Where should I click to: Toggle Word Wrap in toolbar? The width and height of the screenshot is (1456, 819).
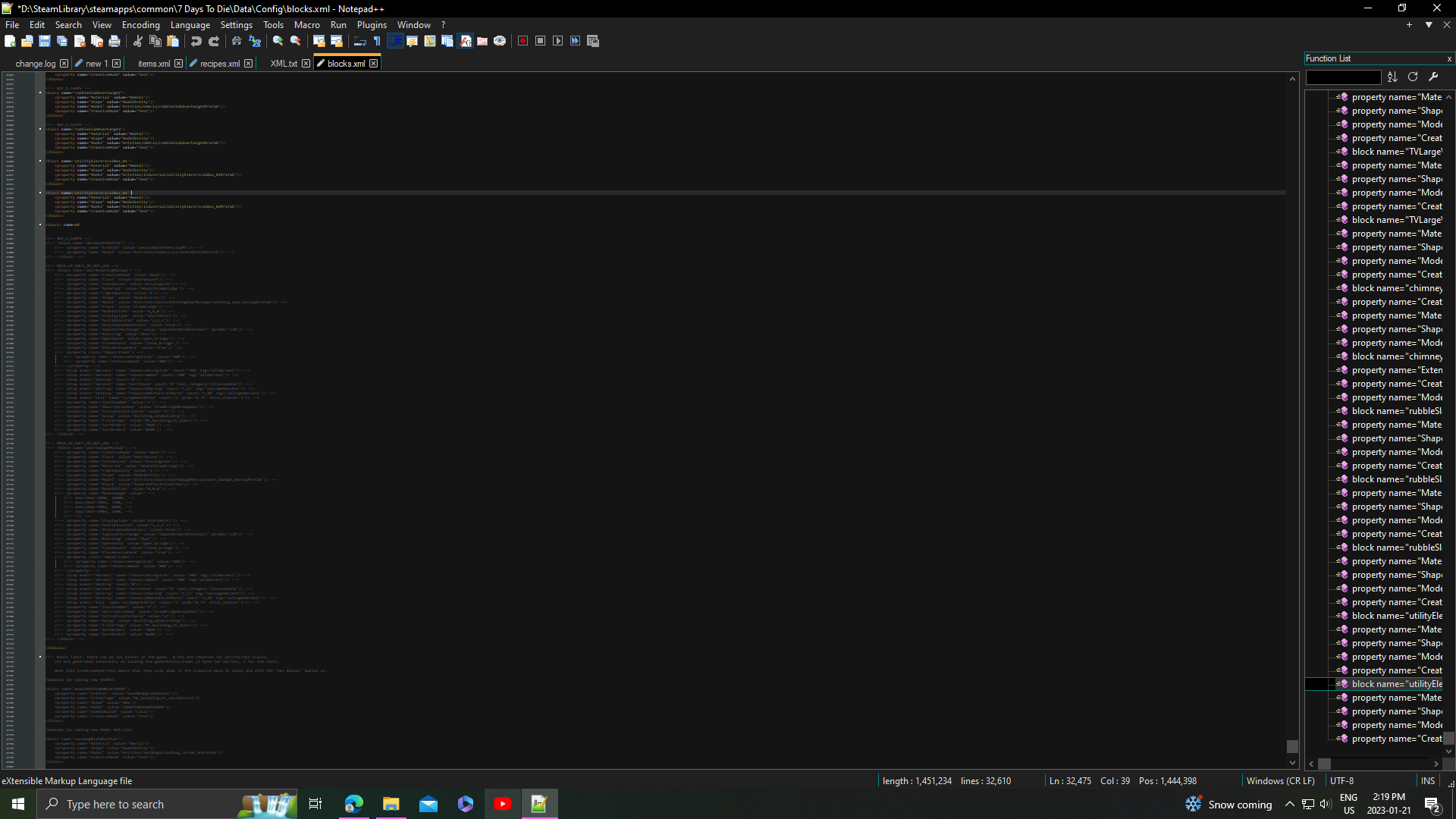coord(360,41)
